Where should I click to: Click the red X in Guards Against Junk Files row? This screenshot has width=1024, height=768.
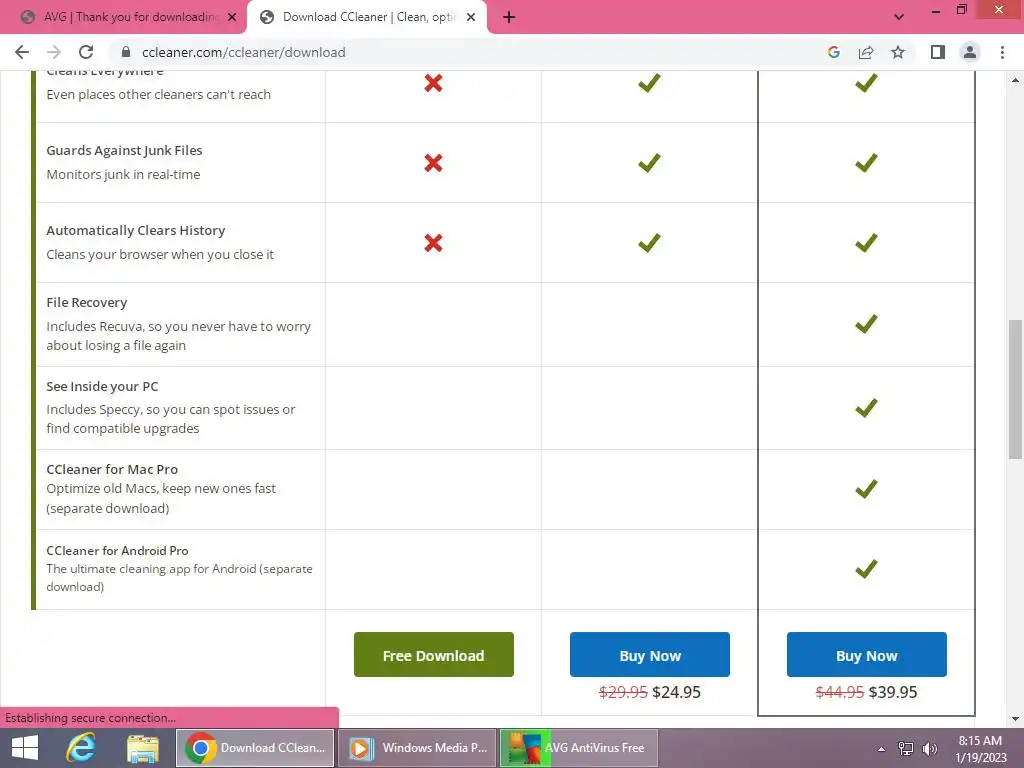[x=433, y=163]
